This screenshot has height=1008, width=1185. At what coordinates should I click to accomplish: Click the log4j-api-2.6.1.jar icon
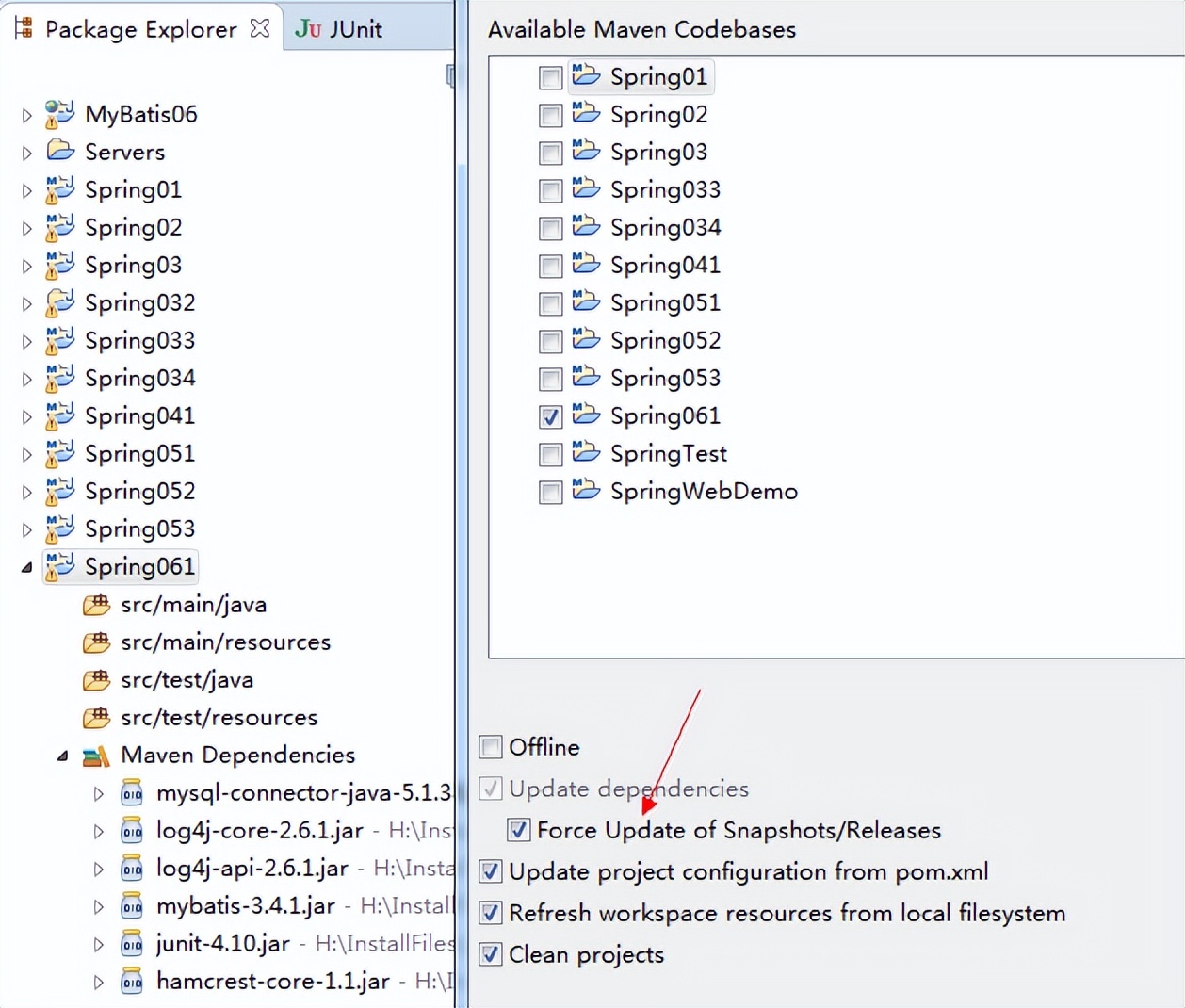point(132,869)
